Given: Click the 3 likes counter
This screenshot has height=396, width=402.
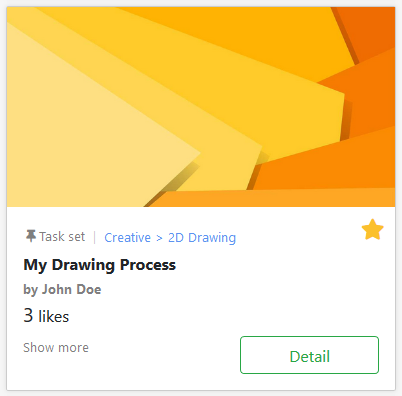Looking at the screenshot, I should pyautogui.click(x=46, y=316).
